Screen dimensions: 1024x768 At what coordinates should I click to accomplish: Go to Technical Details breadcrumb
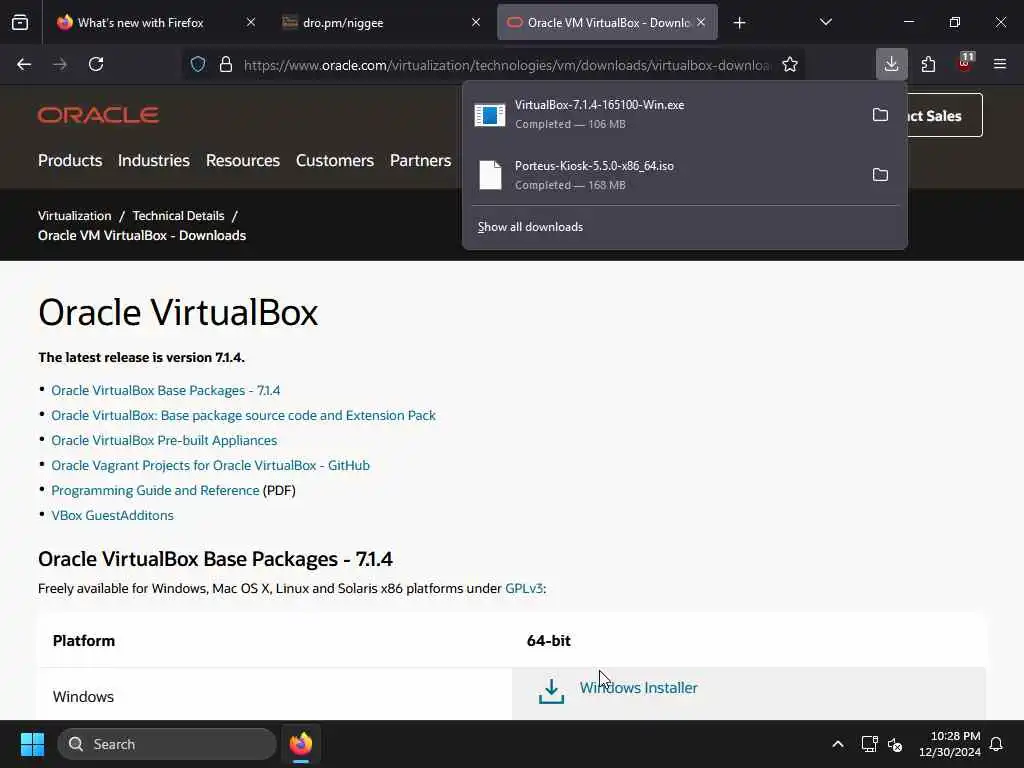[178, 216]
